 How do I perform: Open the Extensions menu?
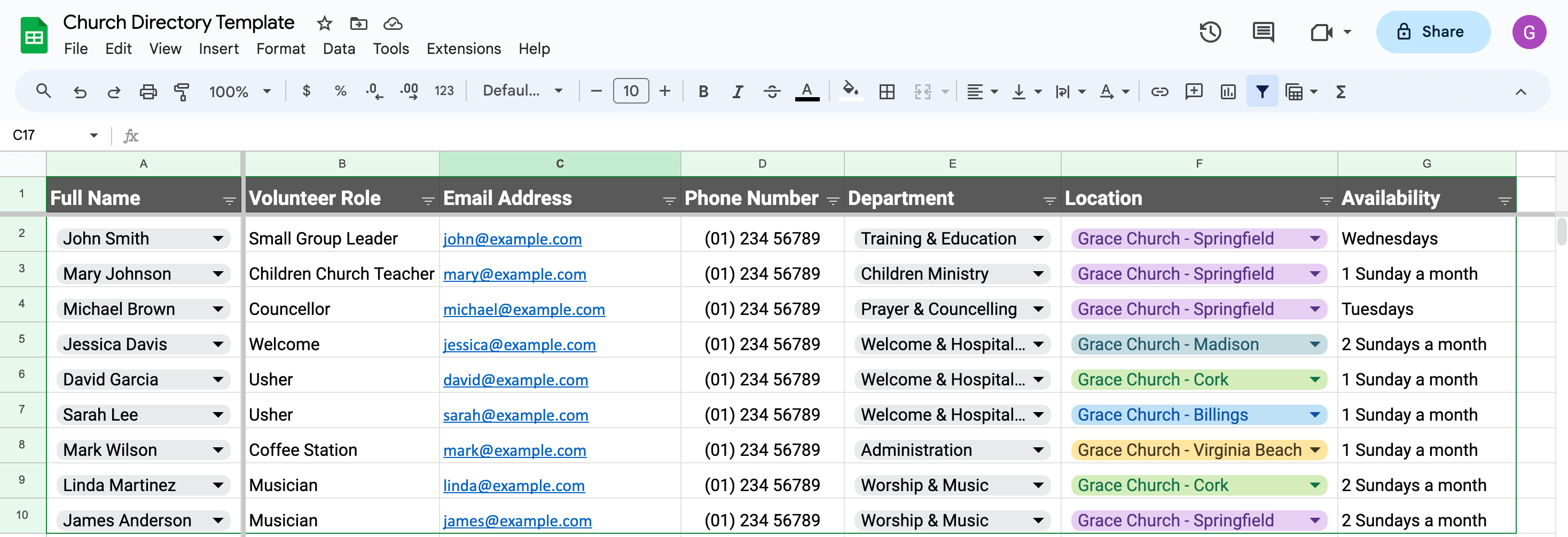(463, 49)
